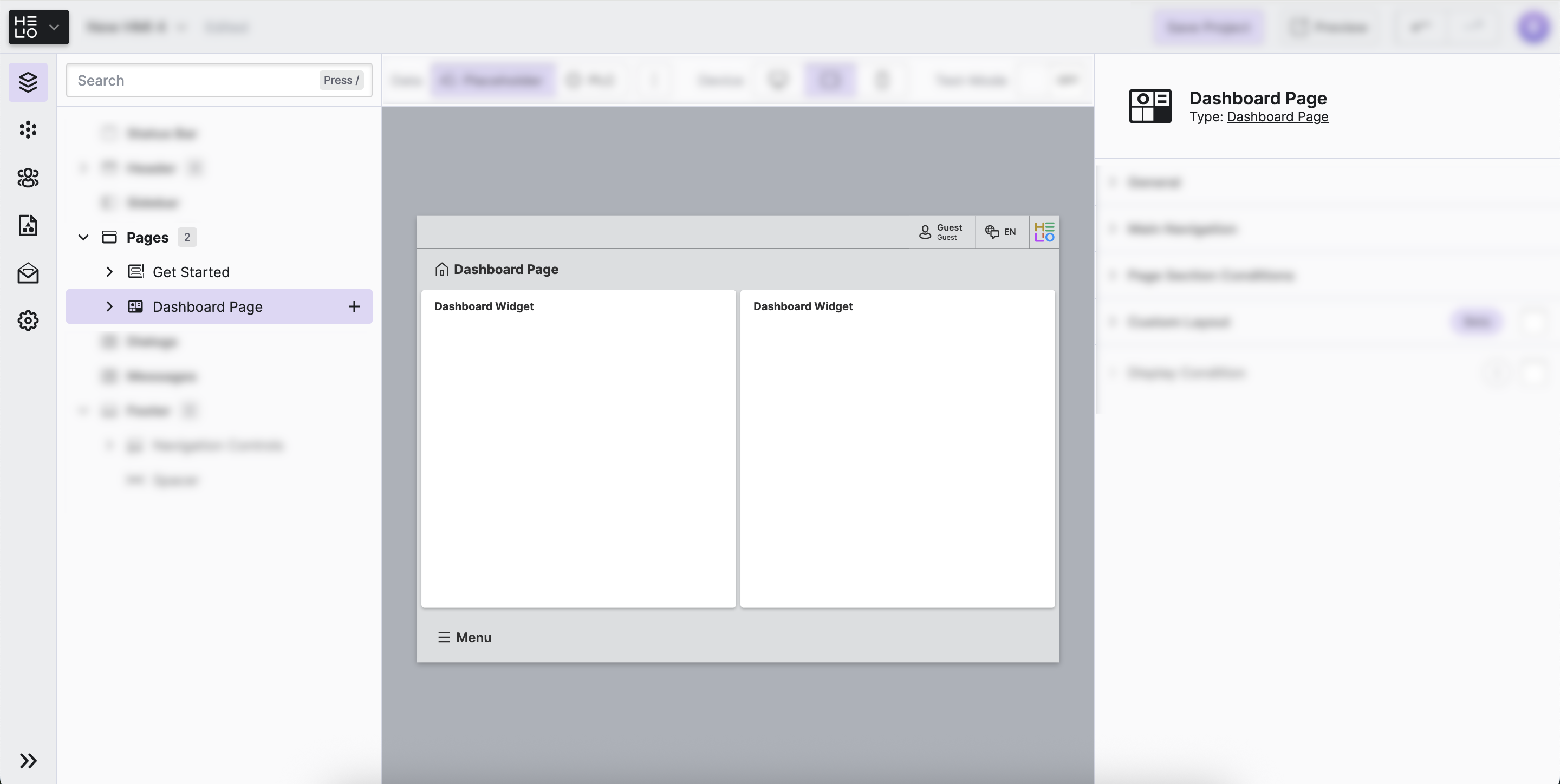Collapse the Pages tree group
This screenshot has width=1560, height=784.
[83, 237]
